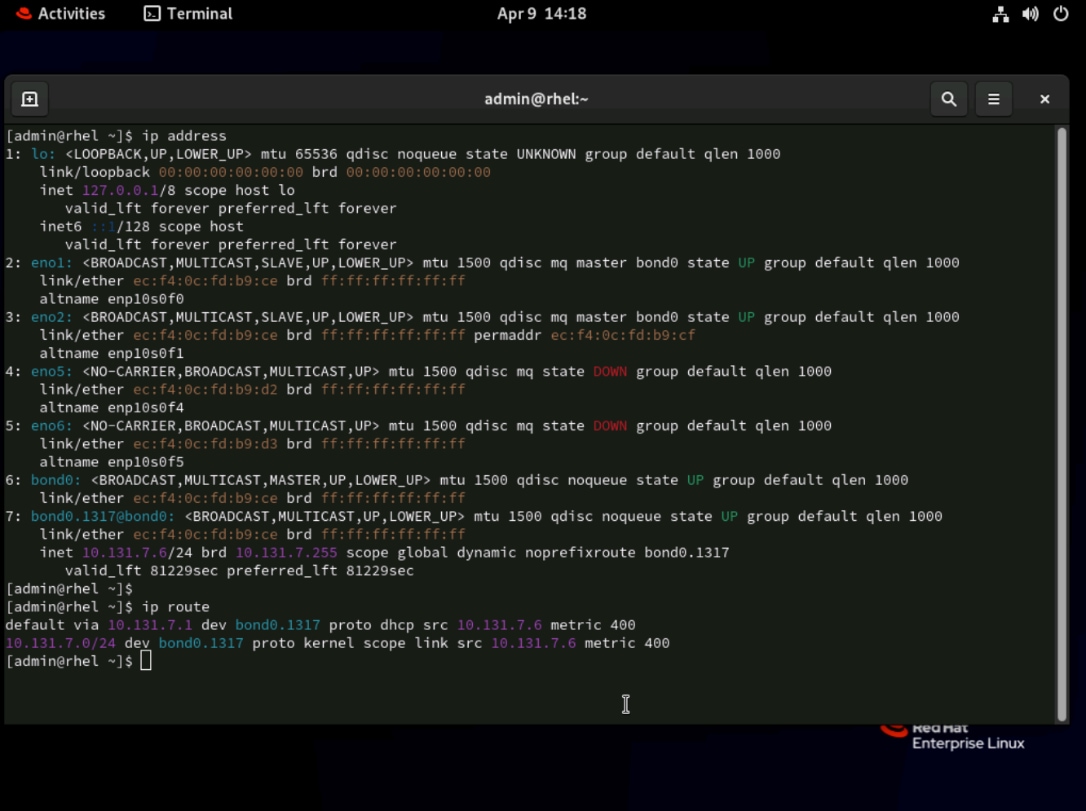Click interface name 'eno6:'

(51, 425)
